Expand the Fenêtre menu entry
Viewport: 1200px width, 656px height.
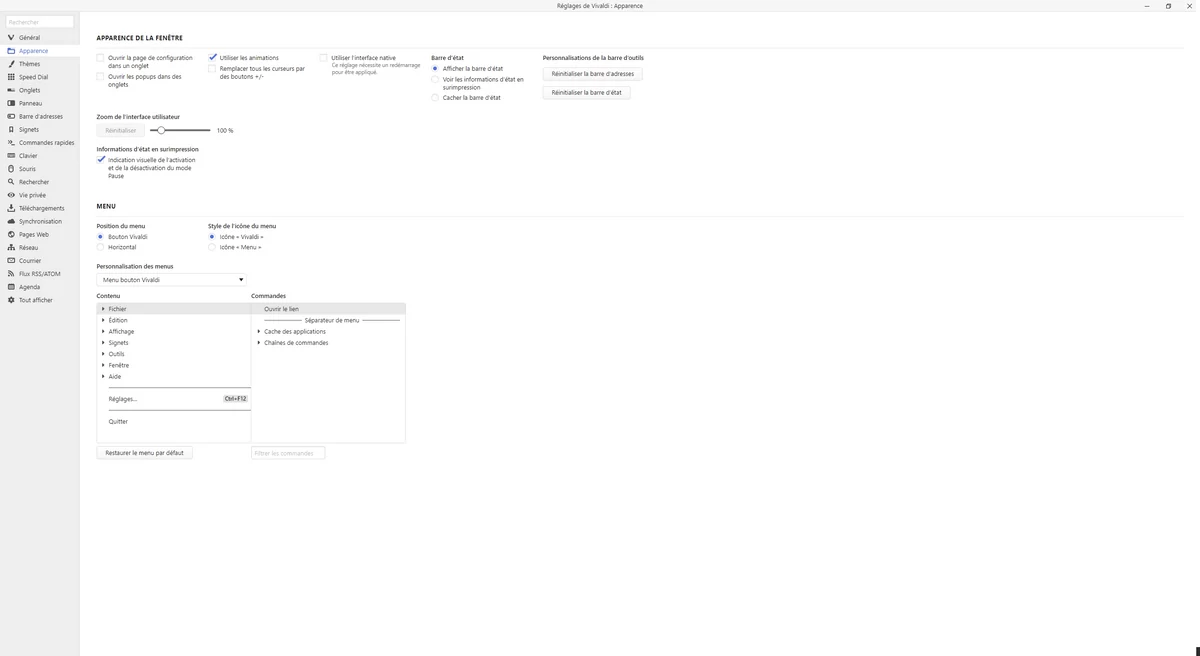click(103, 365)
